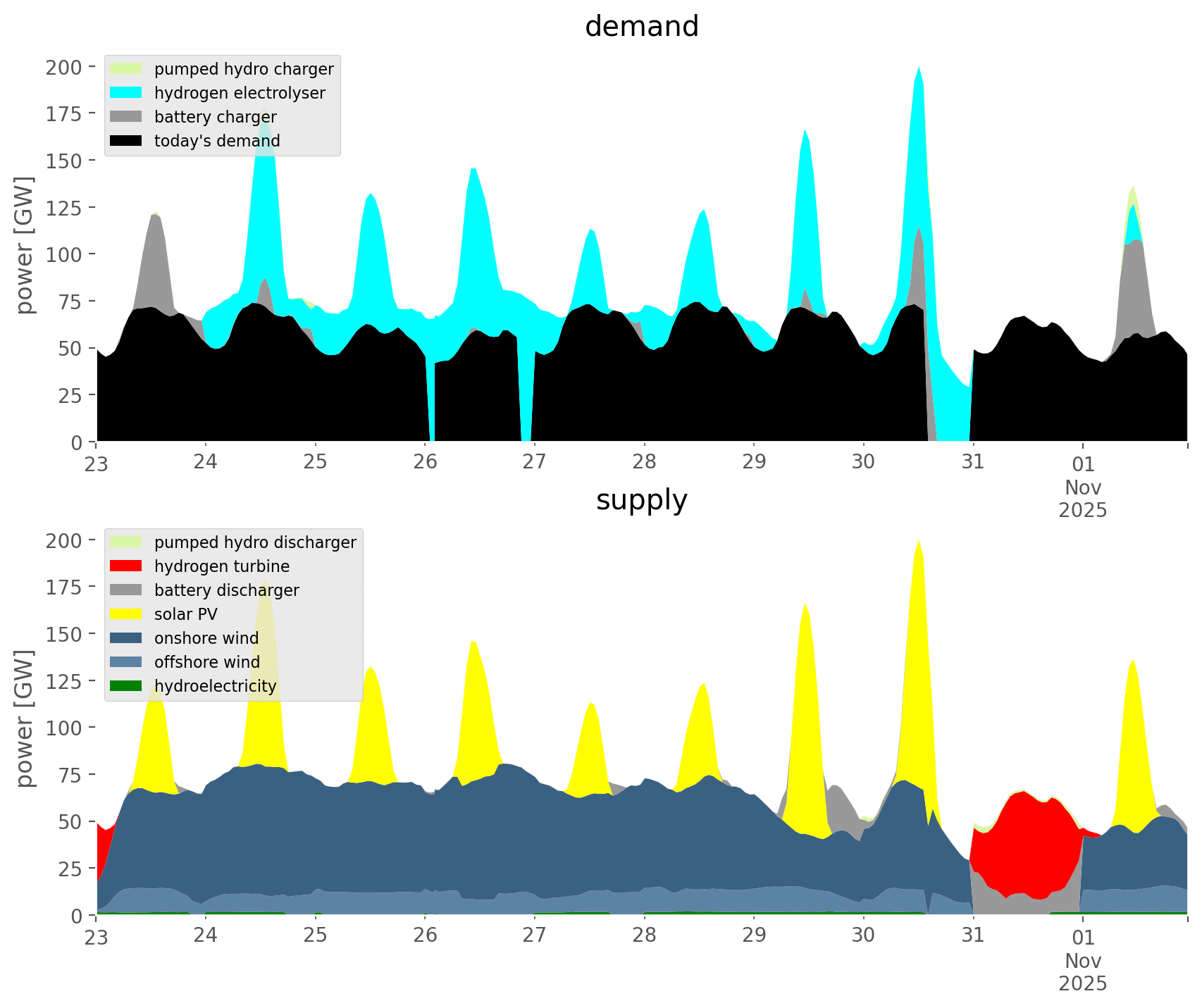The width and height of the screenshot is (1202, 1008).
Task: Select the 'battery discharger' legend label
Action: [226, 590]
